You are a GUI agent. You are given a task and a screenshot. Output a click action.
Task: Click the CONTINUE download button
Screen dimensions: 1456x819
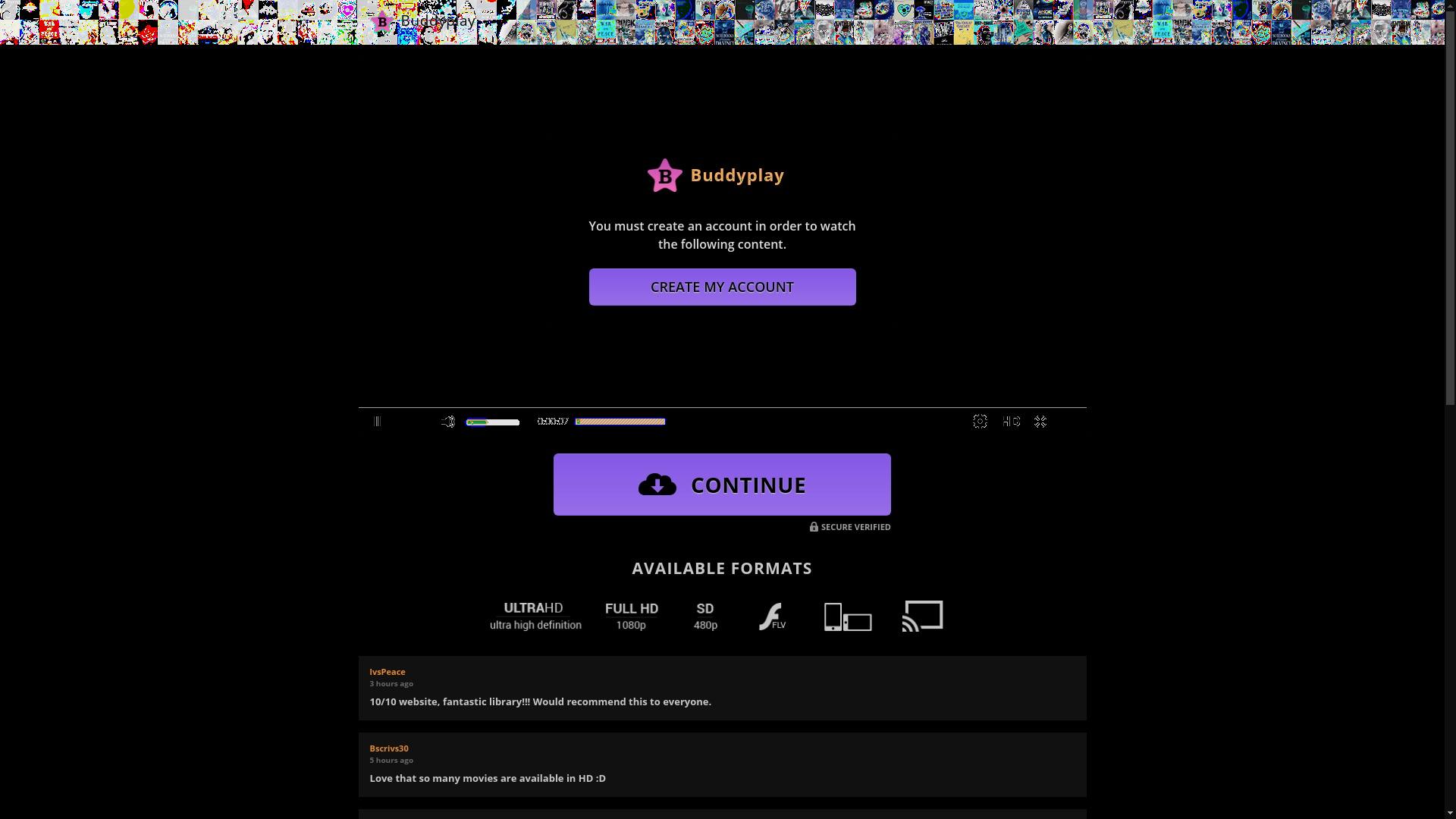tap(722, 485)
